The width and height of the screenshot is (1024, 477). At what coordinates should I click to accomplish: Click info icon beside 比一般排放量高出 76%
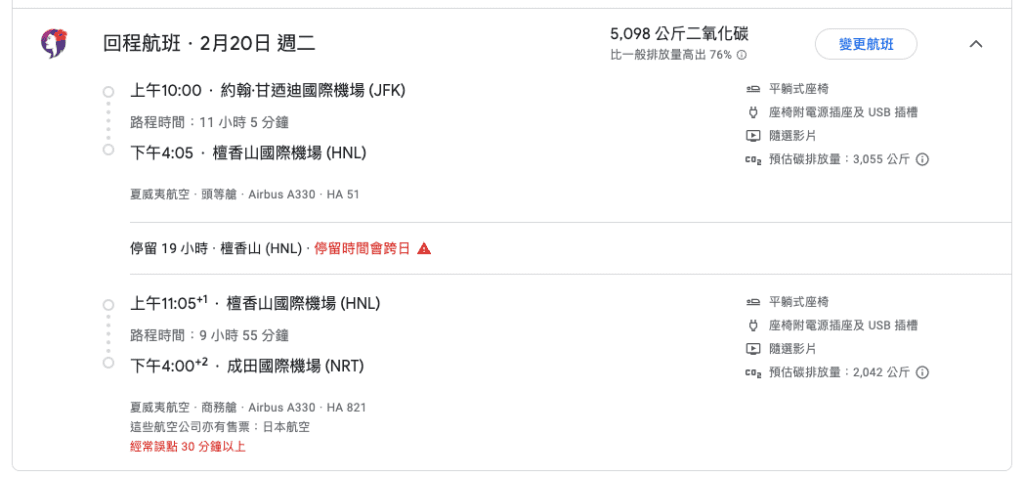pyautogui.click(x=741, y=56)
